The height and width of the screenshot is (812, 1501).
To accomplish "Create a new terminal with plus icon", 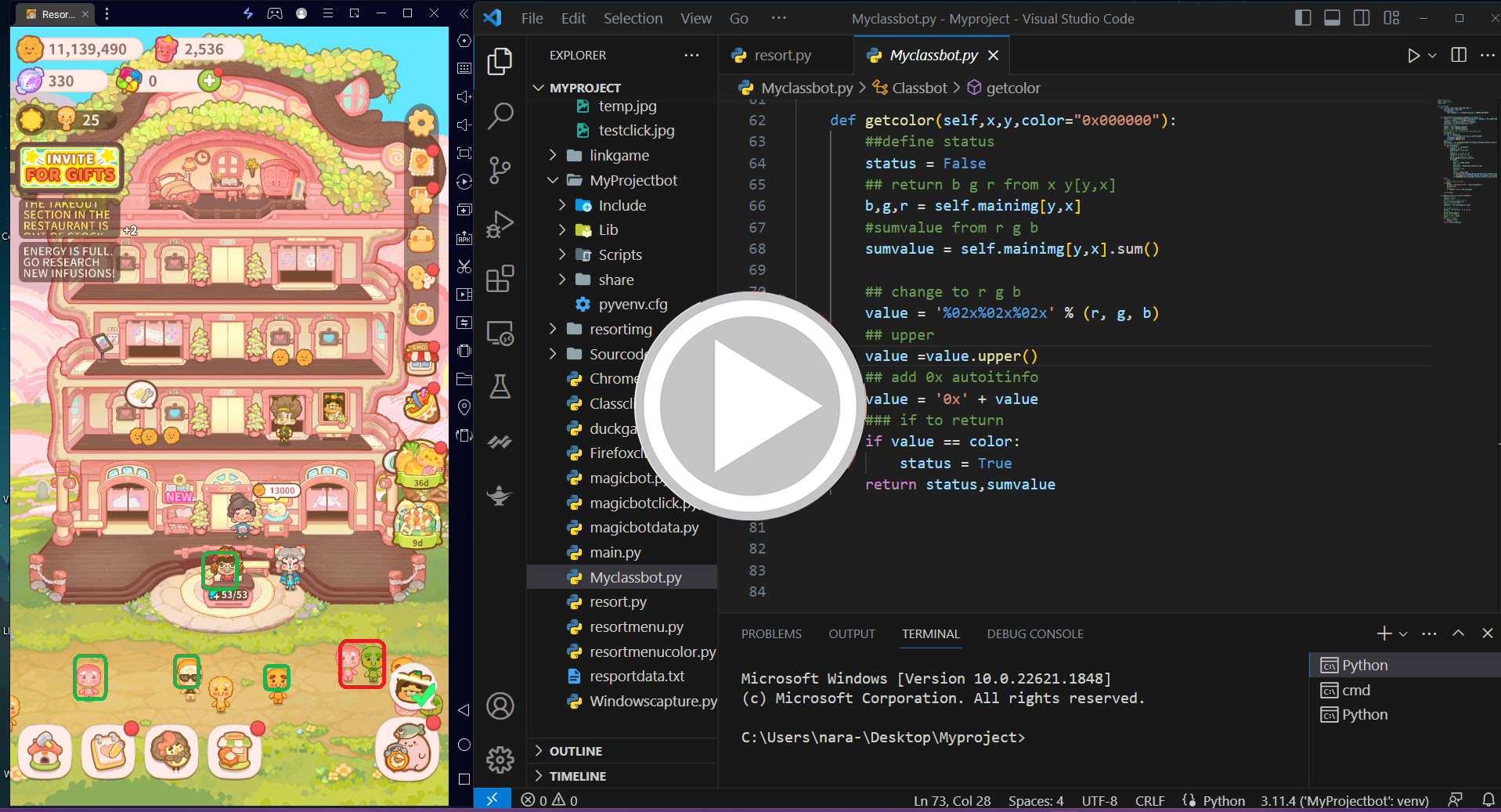I will click(1384, 633).
